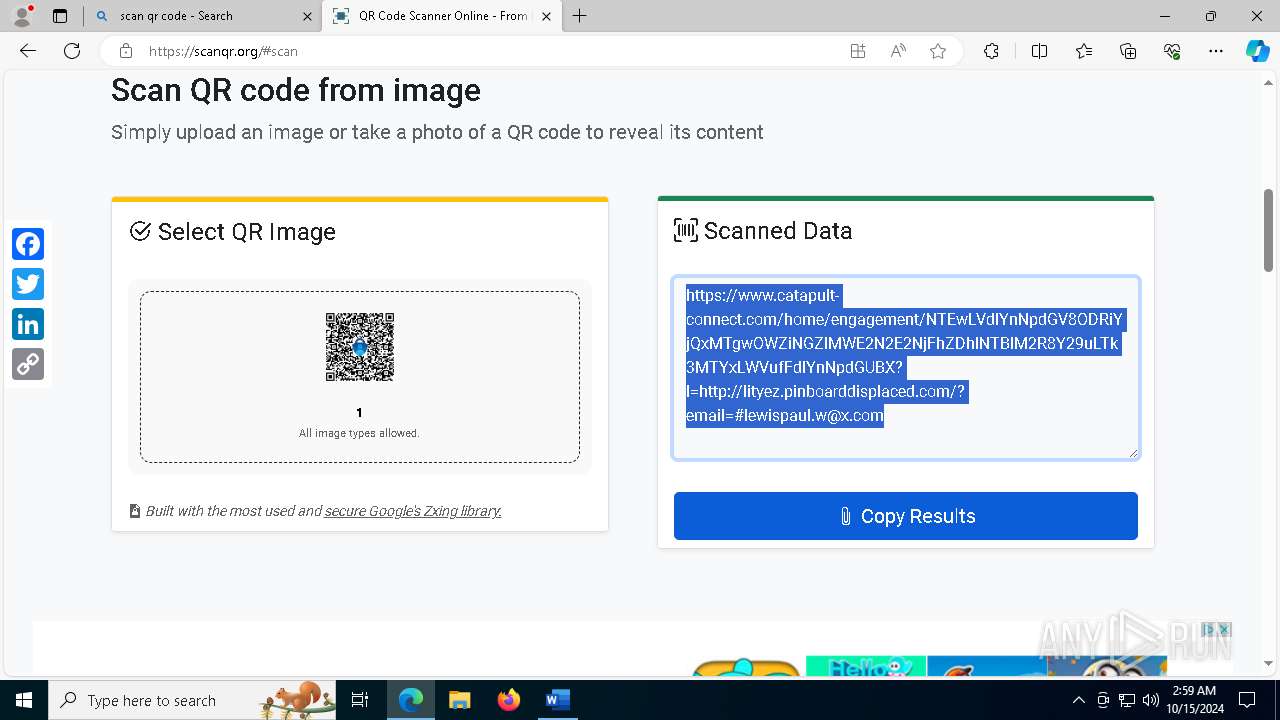Click the taskbar search box
The image size is (1280, 720).
[x=193, y=700]
